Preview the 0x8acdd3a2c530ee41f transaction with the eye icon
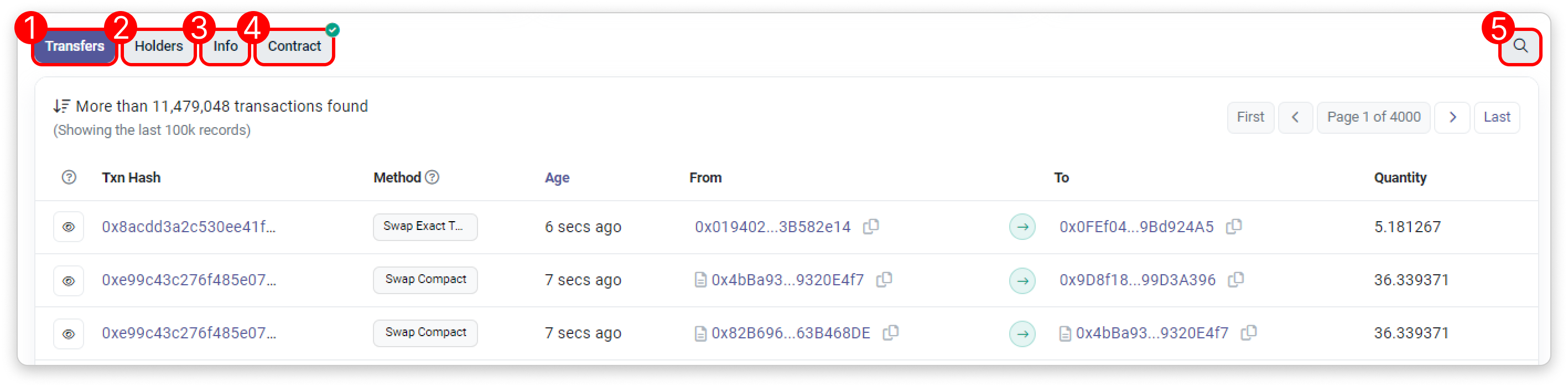 [69, 227]
